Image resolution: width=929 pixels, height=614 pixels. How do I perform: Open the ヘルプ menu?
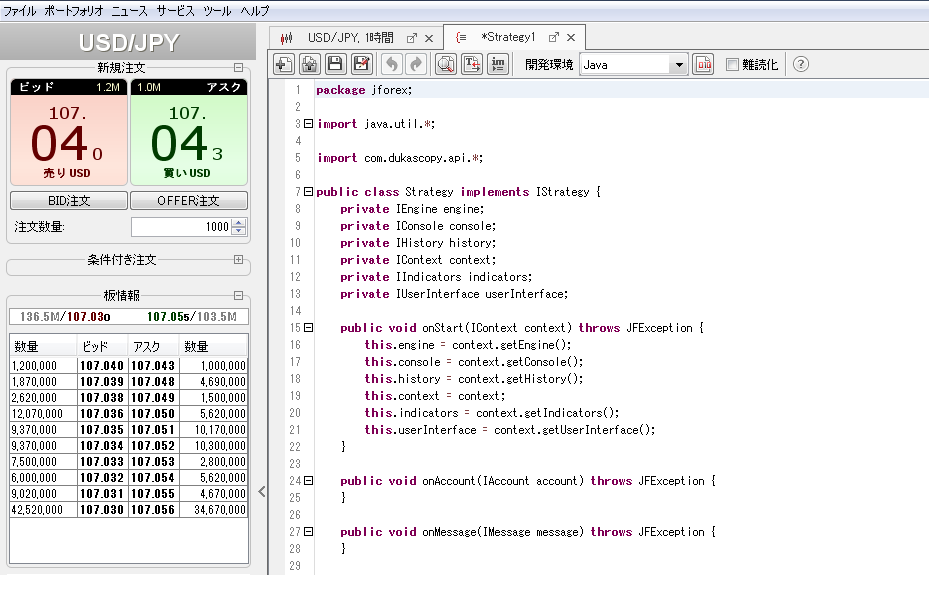(x=255, y=11)
